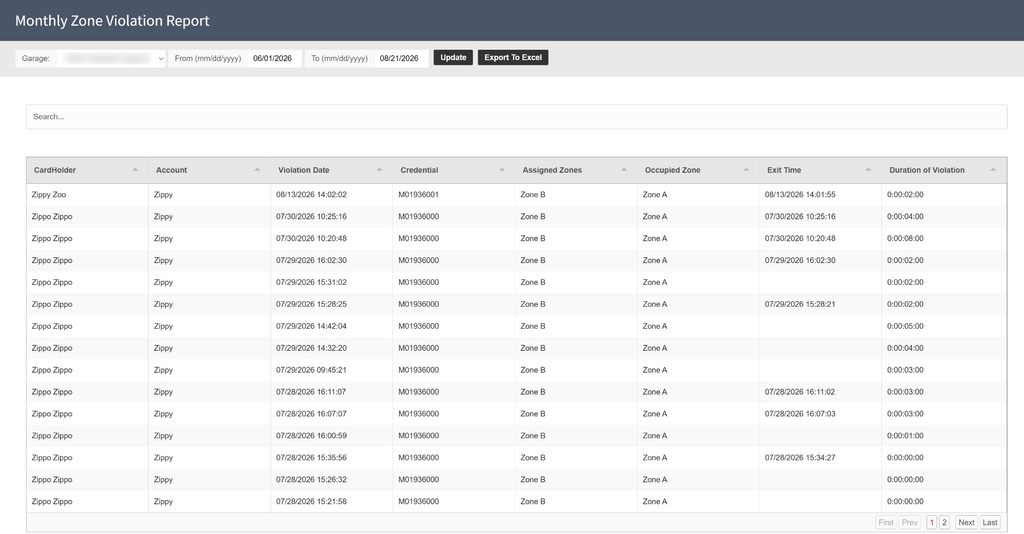The image size is (1024, 534).
Task: Open the Garage dropdown
Action: pos(111,58)
